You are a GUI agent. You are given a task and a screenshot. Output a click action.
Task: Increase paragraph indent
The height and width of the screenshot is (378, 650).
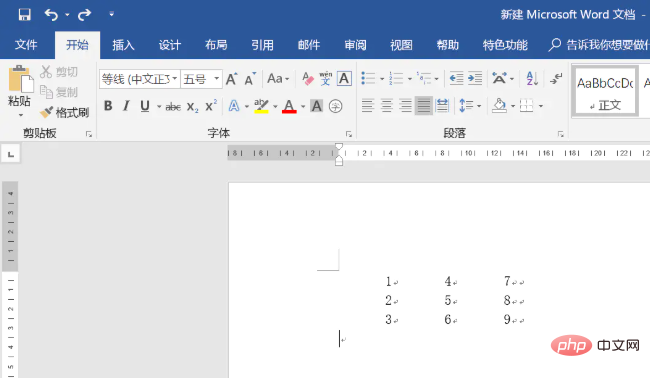click(x=475, y=78)
